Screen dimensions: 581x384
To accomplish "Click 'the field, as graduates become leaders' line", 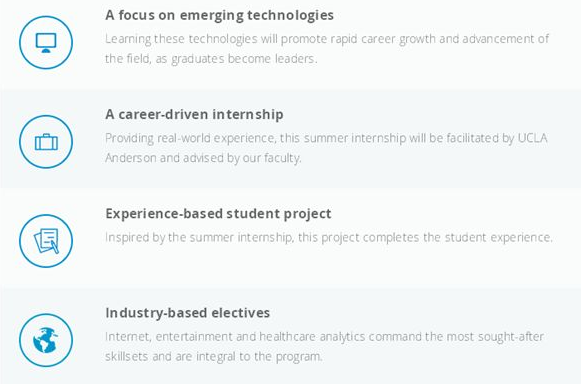I will click(x=211, y=59).
